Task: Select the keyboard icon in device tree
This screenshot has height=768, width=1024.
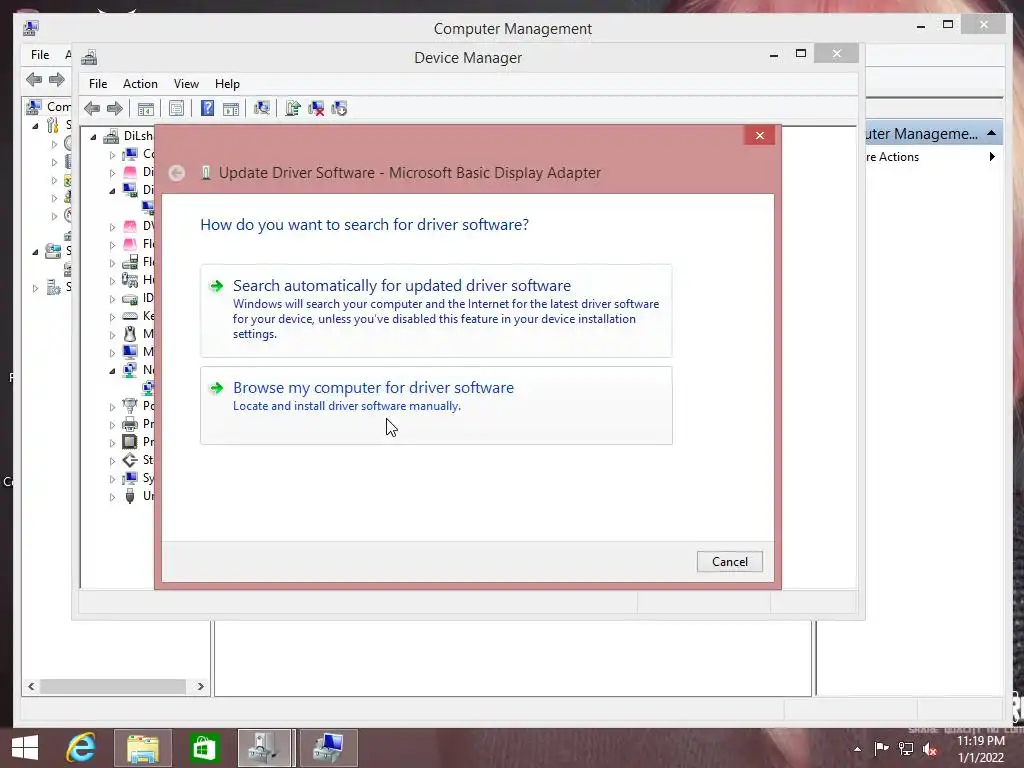Action: (x=130, y=316)
